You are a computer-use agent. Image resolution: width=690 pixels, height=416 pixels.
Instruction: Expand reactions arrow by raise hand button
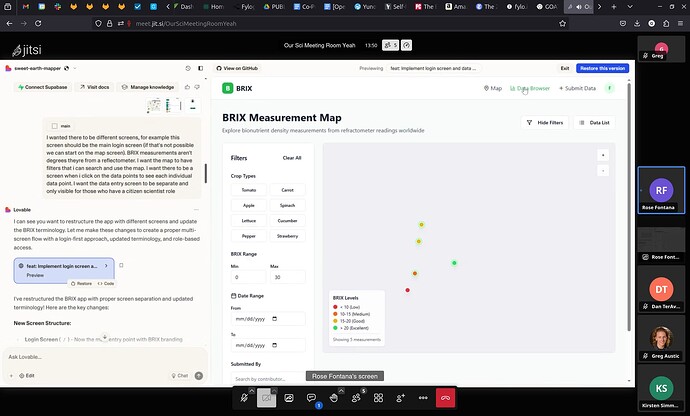(x=341, y=390)
